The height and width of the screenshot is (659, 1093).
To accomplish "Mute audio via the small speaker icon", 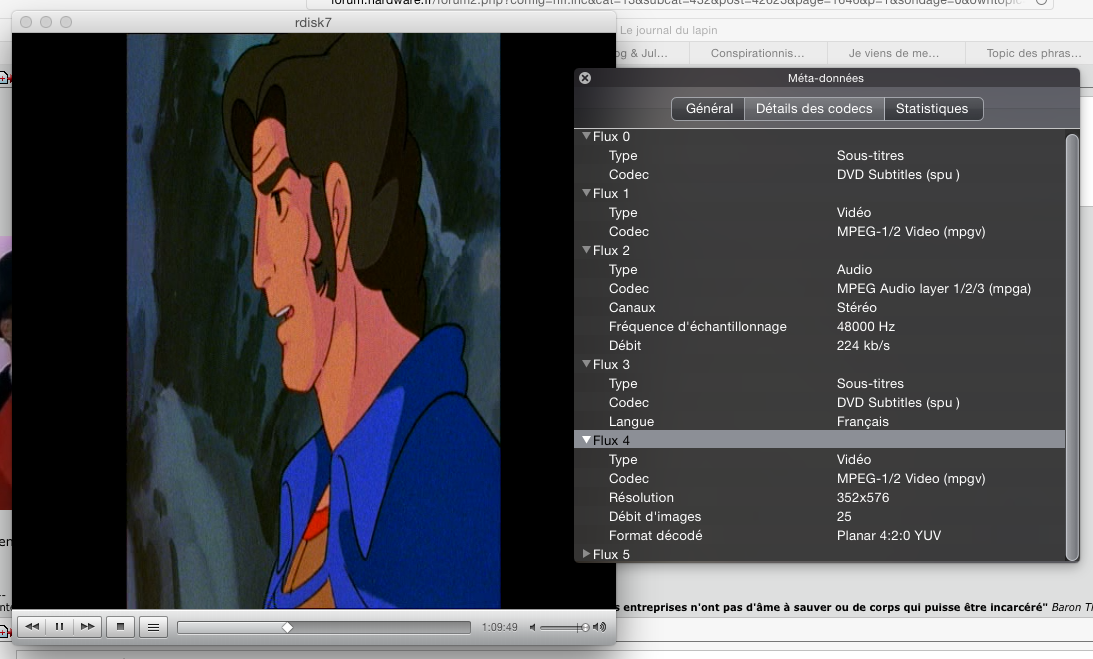I will (532, 628).
